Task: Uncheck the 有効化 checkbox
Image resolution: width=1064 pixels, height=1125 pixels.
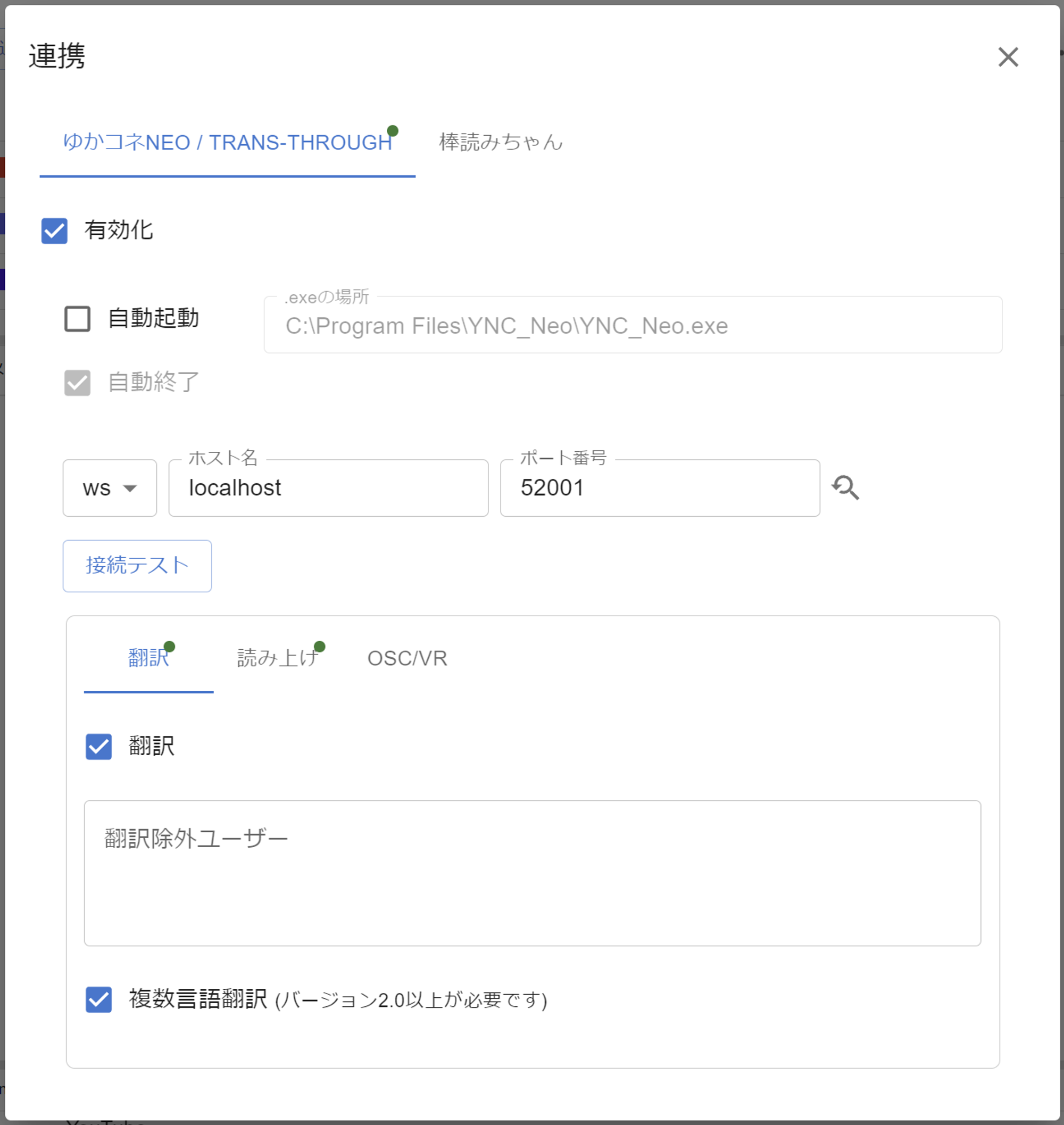Action: pyautogui.click(x=54, y=231)
